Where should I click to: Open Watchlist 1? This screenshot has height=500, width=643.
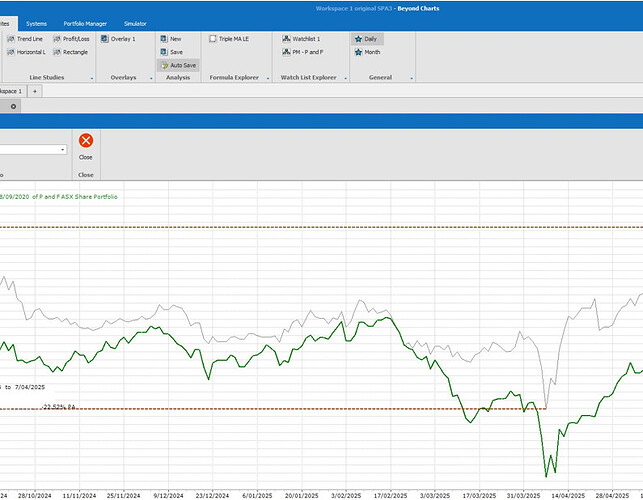click(301, 39)
